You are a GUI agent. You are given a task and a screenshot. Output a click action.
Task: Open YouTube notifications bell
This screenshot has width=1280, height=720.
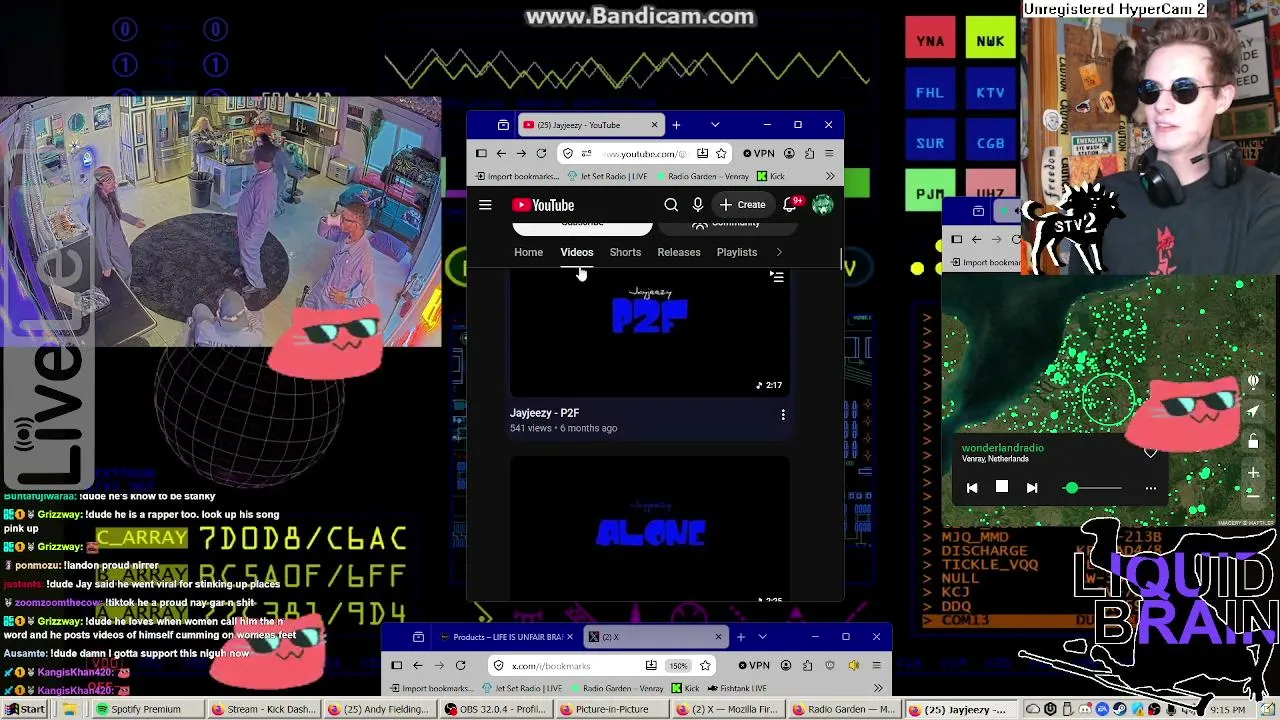coord(790,205)
